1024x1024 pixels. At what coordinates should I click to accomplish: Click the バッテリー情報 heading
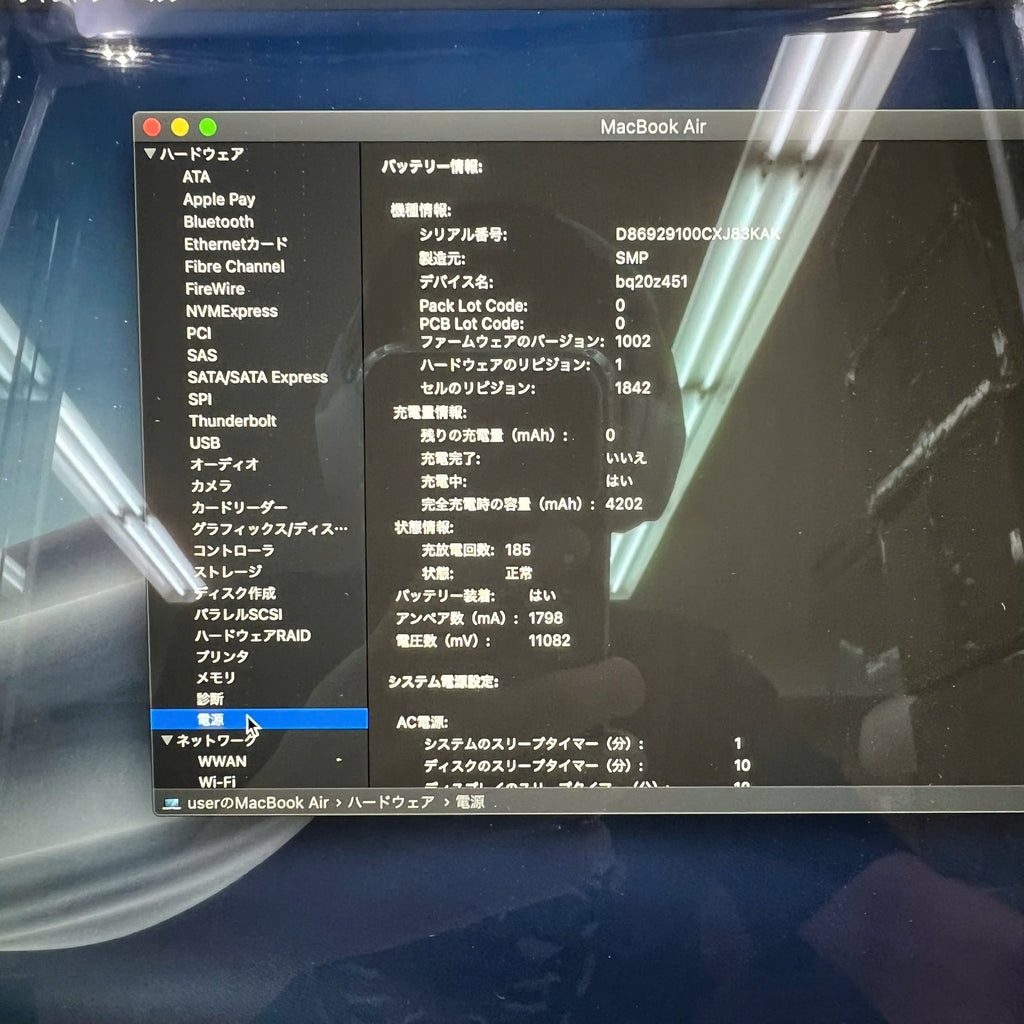pyautogui.click(x=432, y=167)
